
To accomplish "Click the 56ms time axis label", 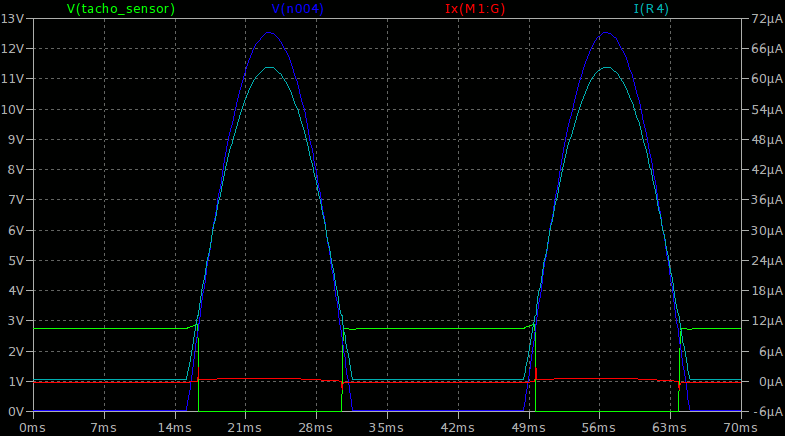I will (x=599, y=428).
